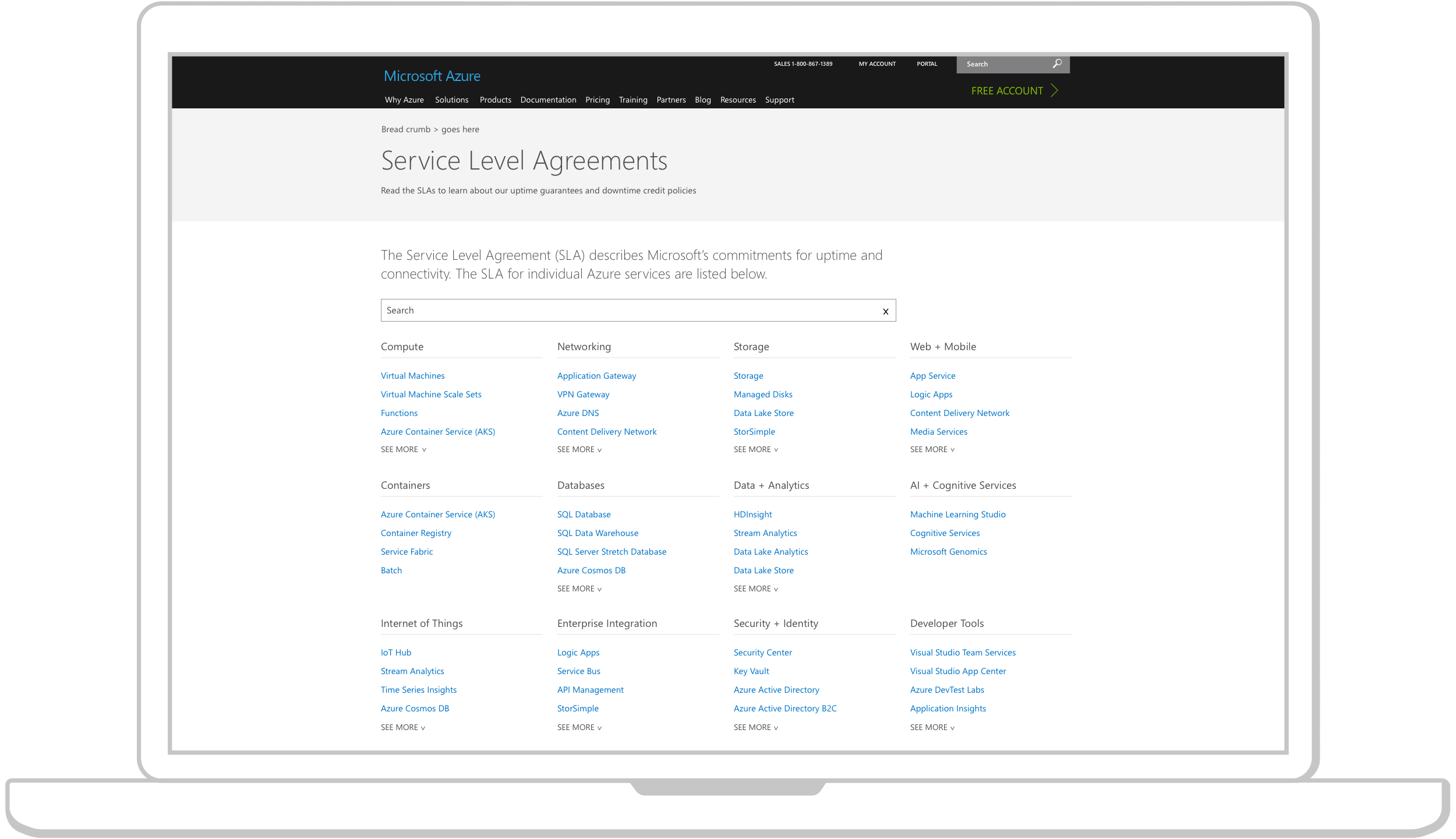The width and height of the screenshot is (1456, 839).
Task: Expand See More under Security + Identity
Action: [756, 727]
